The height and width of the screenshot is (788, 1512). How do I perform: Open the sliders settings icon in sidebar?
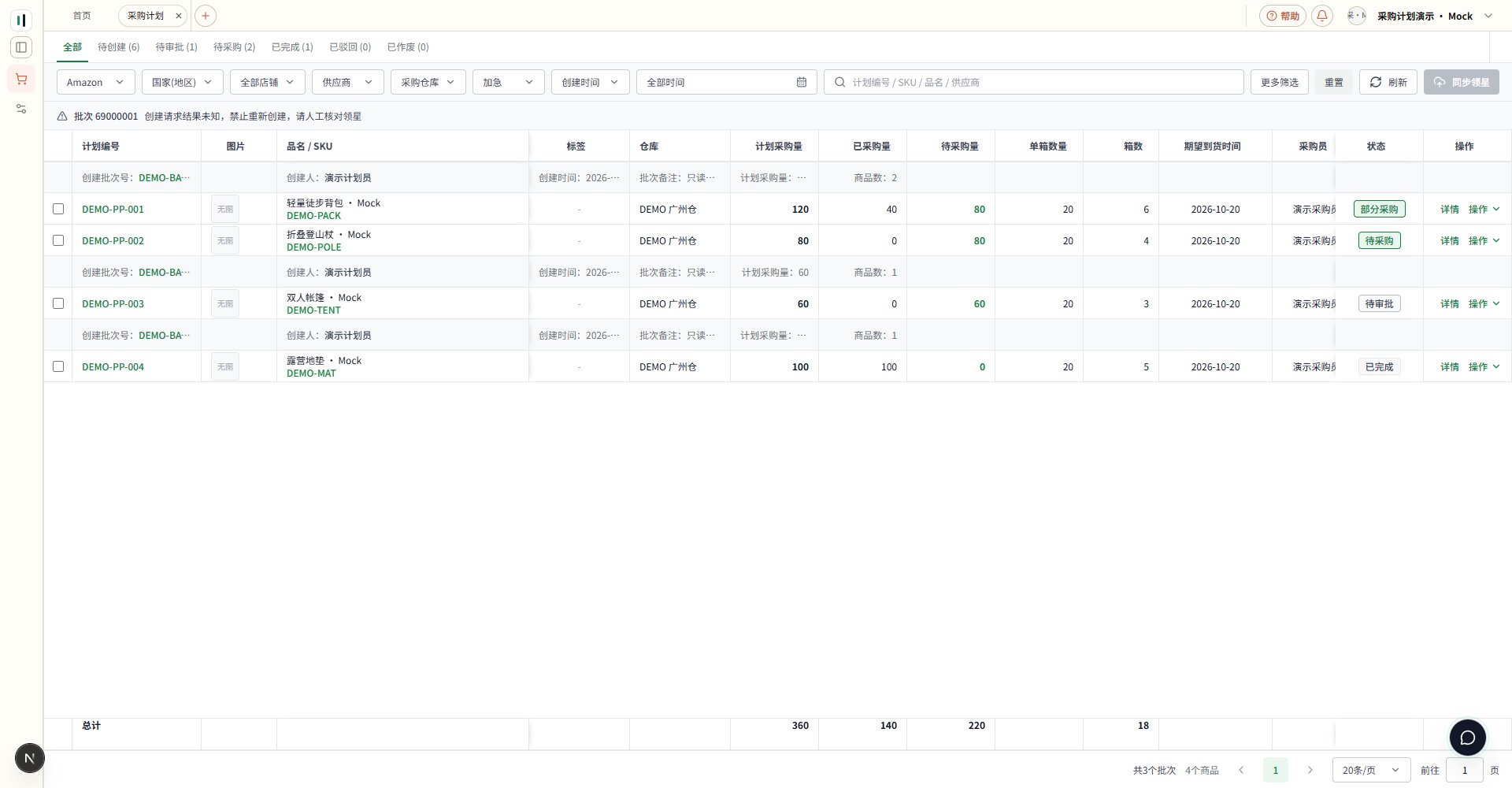tap(21, 109)
